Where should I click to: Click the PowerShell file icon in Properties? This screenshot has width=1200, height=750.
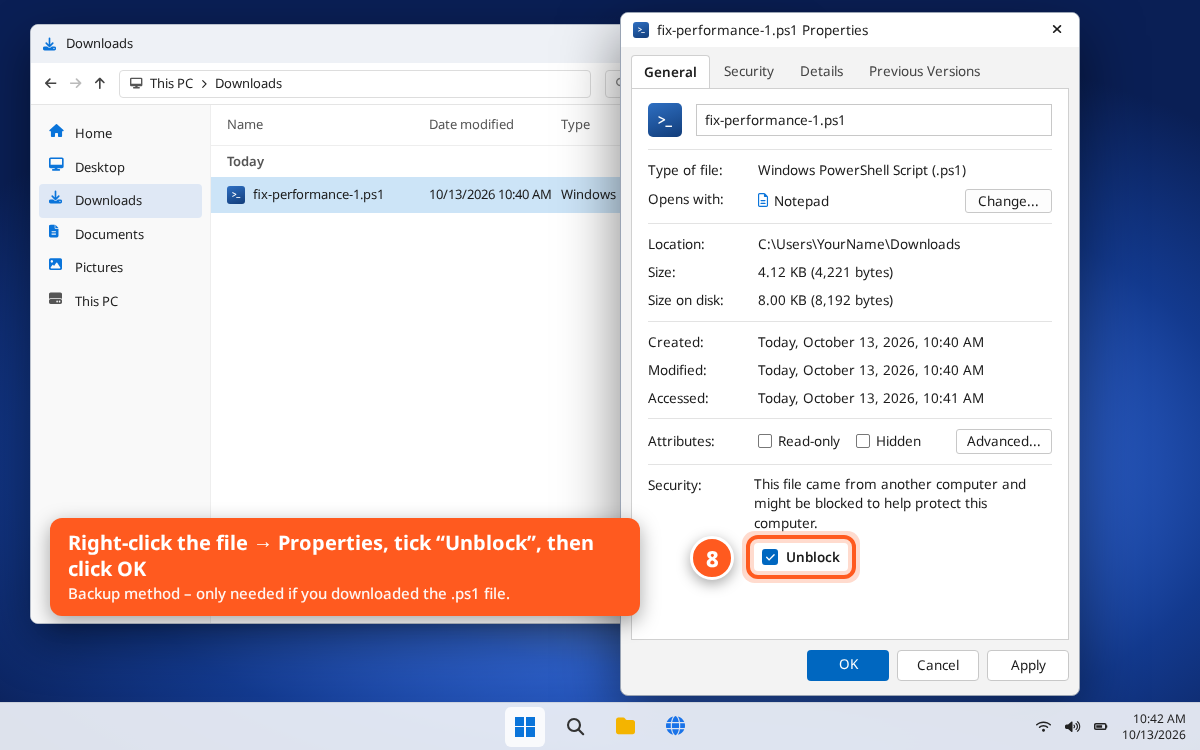(665, 120)
